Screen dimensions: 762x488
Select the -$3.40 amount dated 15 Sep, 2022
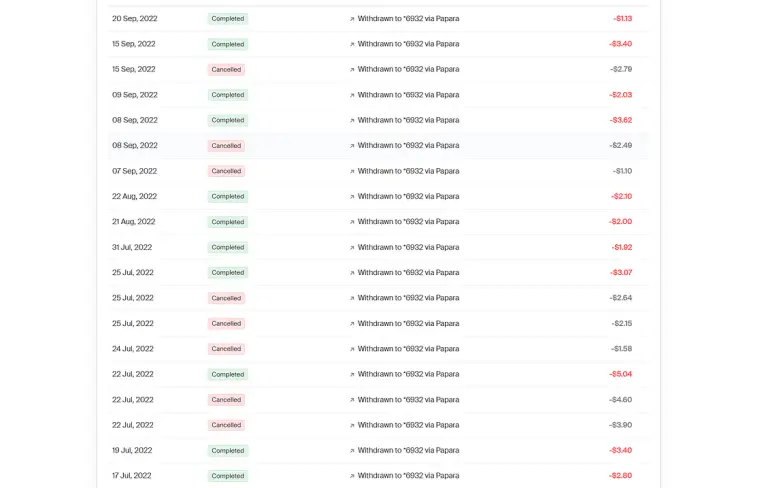(621, 44)
